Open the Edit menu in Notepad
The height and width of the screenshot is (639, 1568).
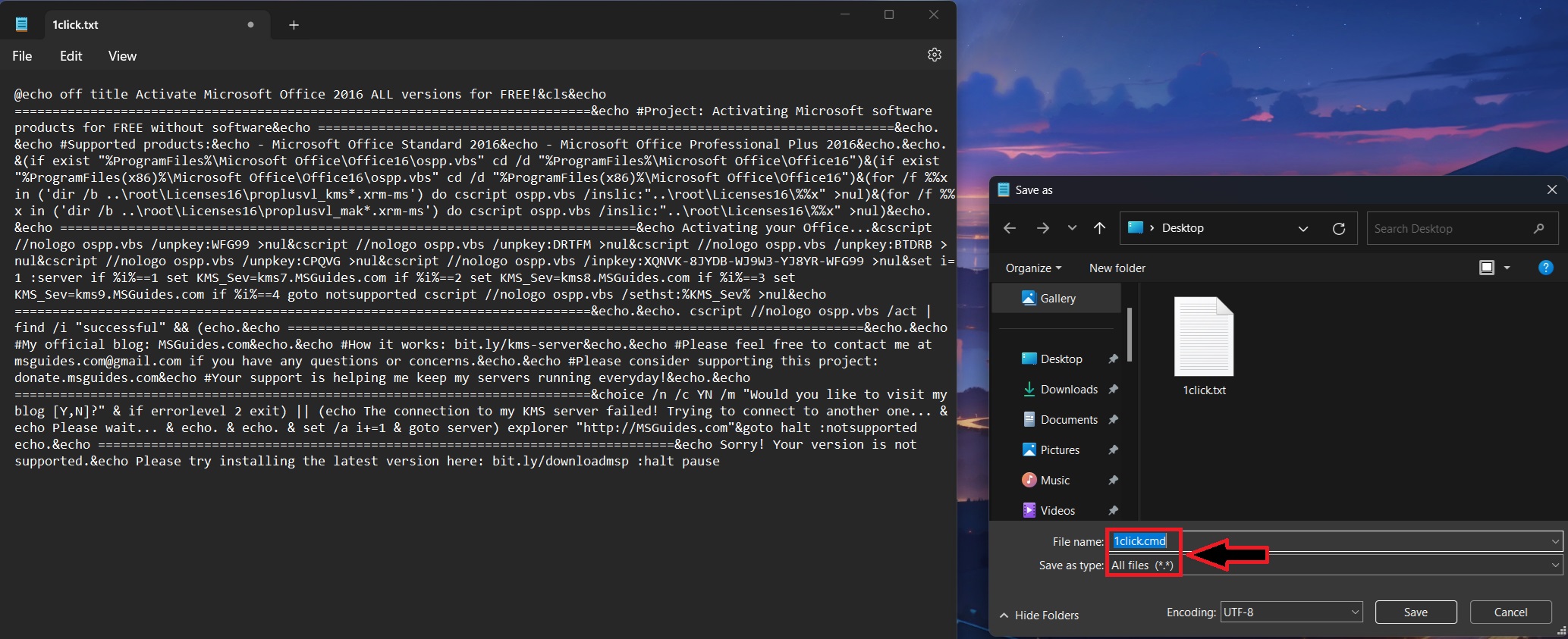click(71, 56)
